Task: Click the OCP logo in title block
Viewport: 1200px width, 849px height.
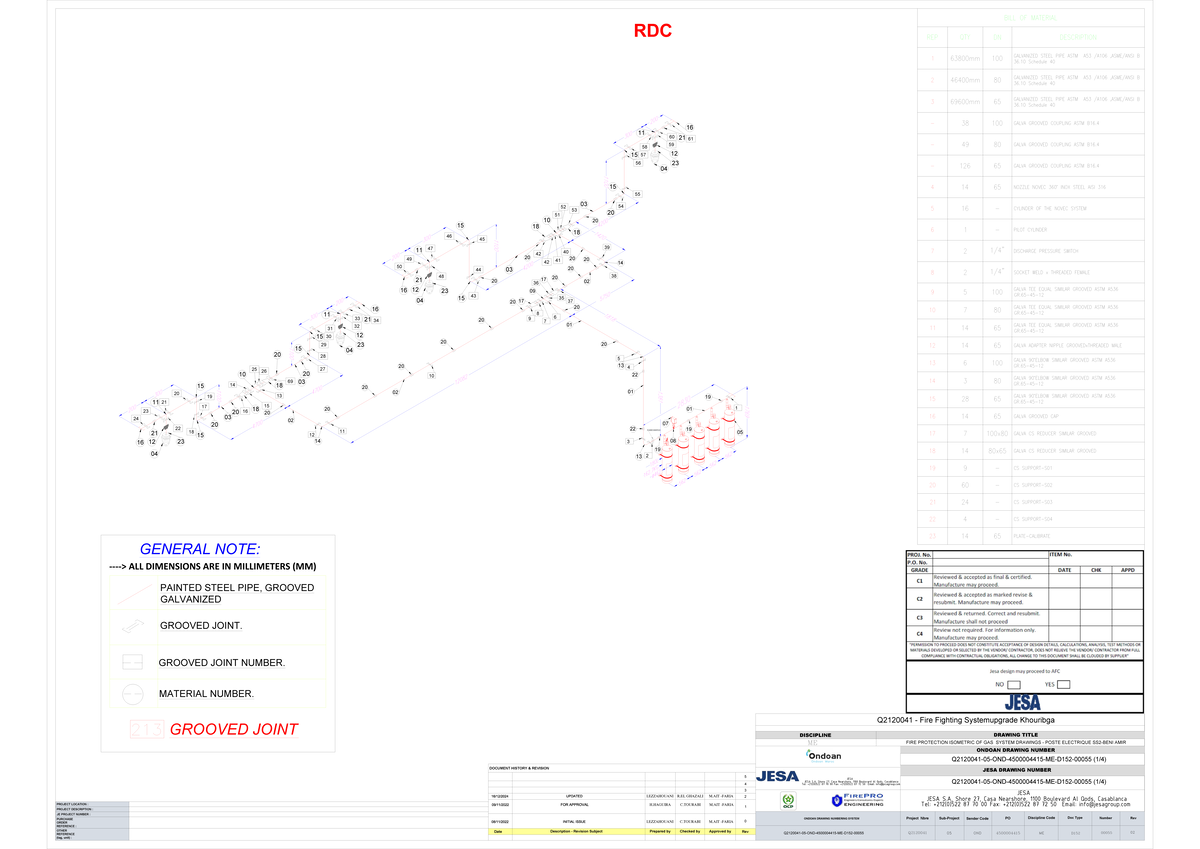Action: coord(788,801)
